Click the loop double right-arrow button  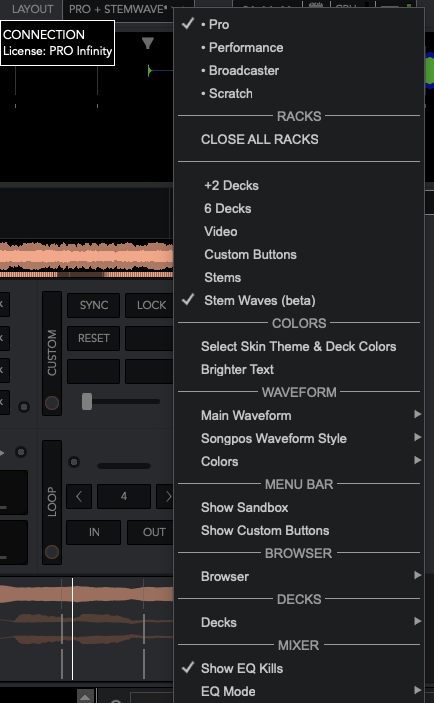[165, 496]
